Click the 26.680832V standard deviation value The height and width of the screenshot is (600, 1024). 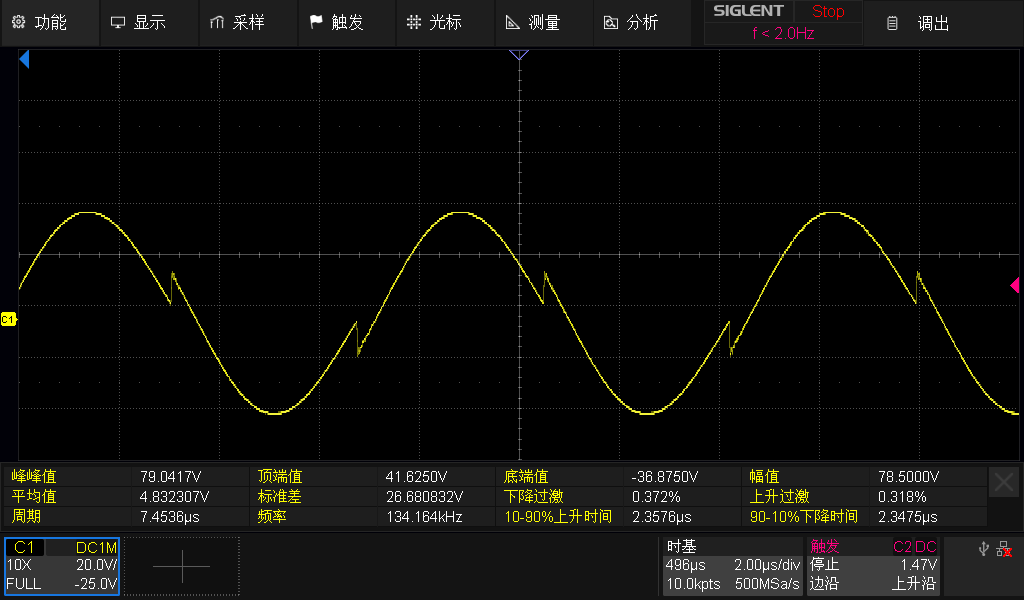[424, 497]
